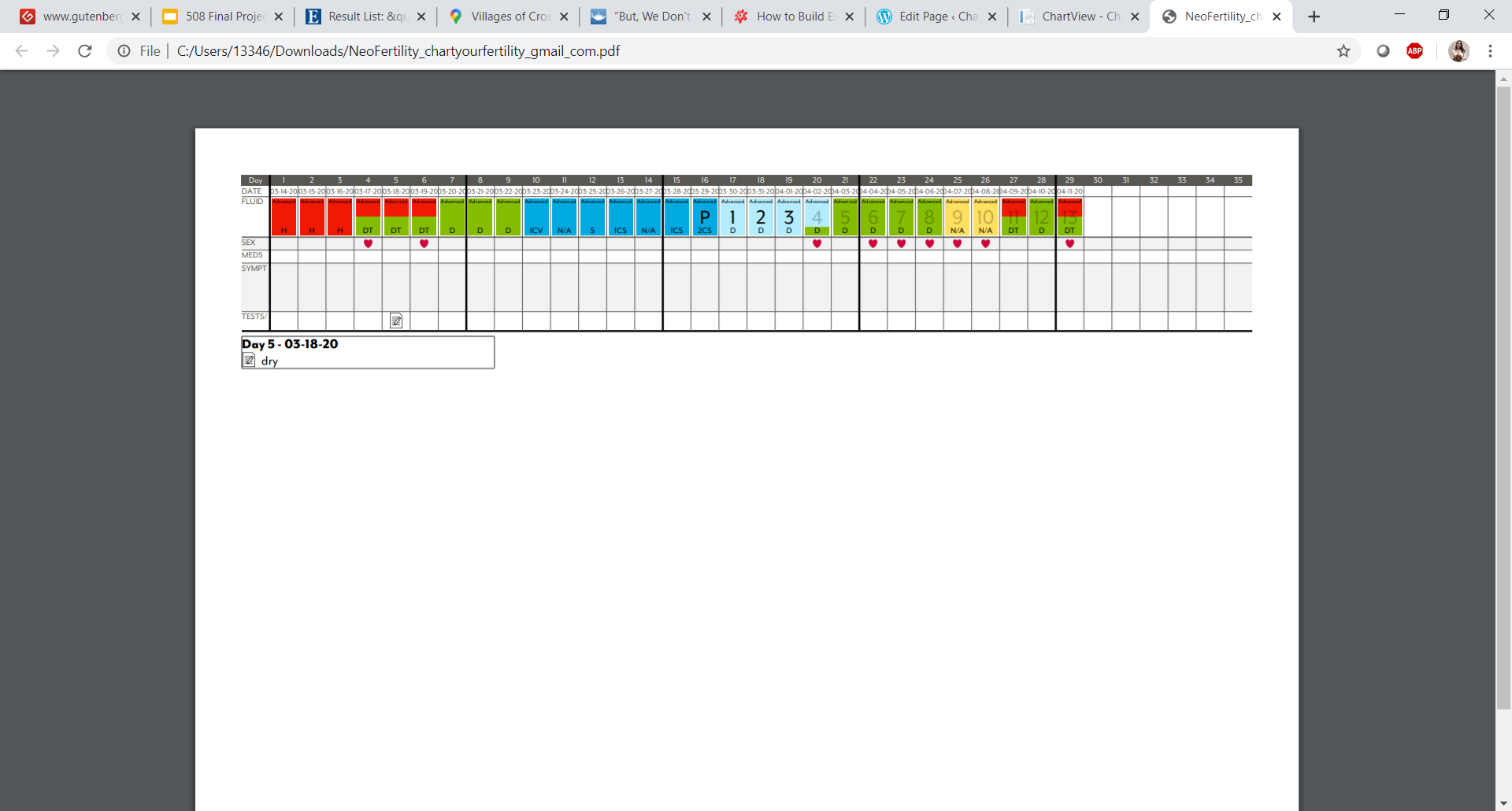Switch to the Villages of Cros tab

click(509, 17)
